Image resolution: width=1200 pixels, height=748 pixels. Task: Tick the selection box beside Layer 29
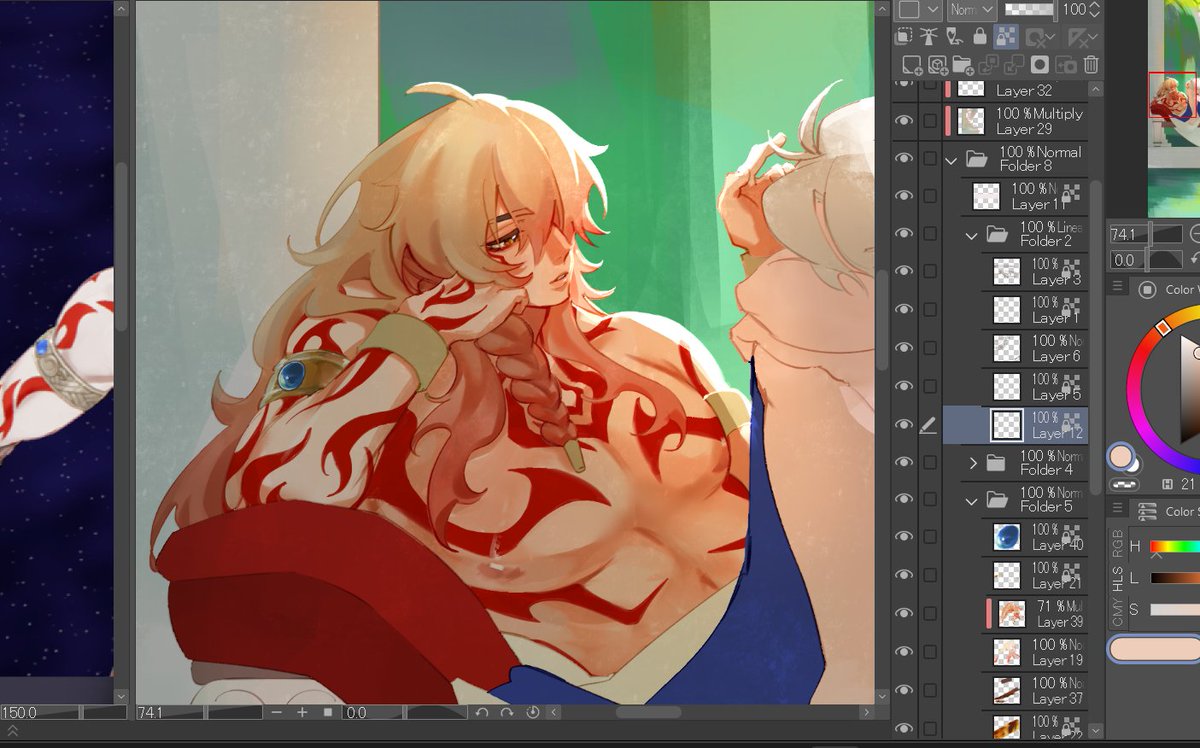click(x=930, y=121)
